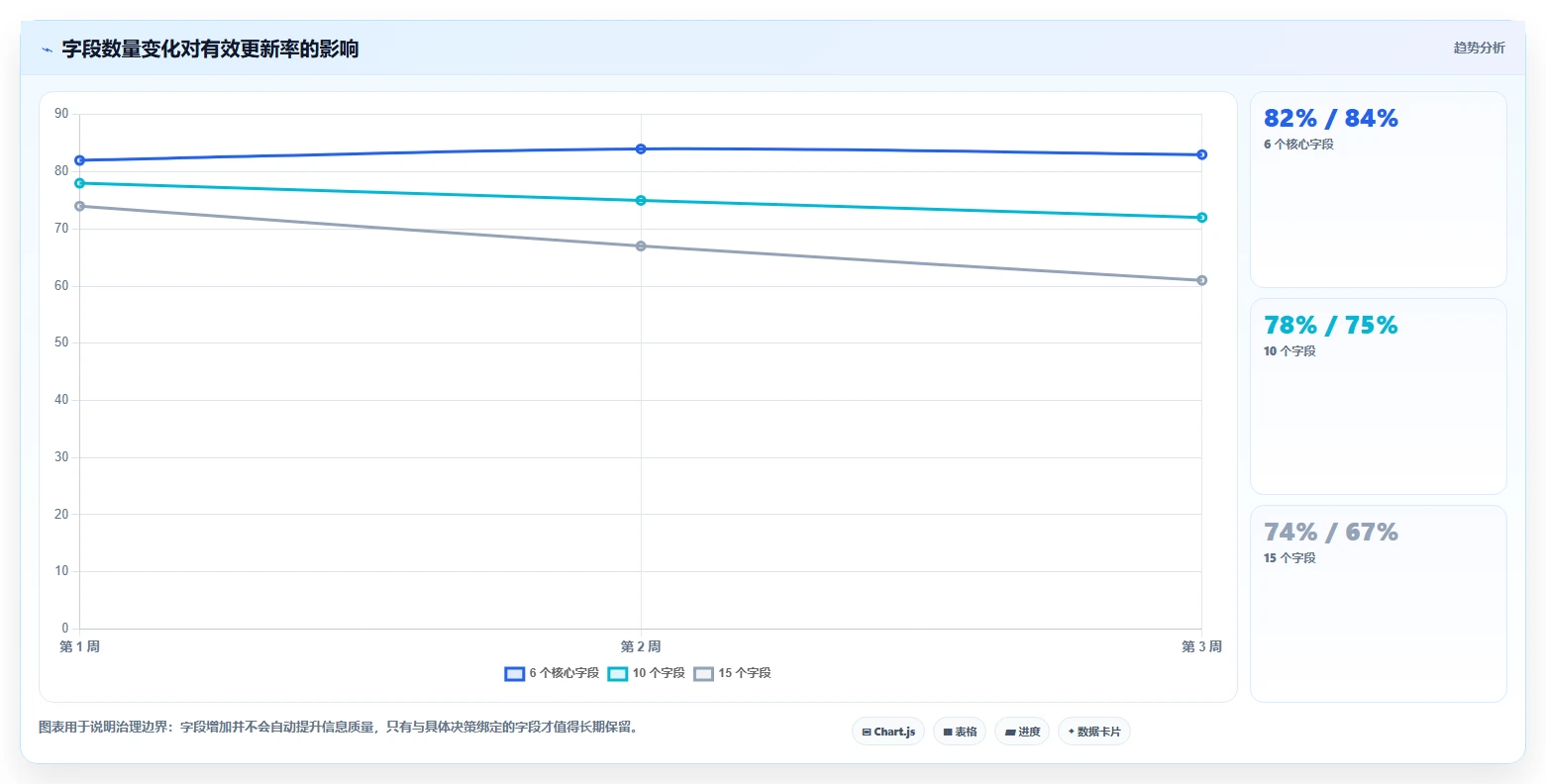Click the 趋势分析 label in header
1546x784 pixels.
pyautogui.click(x=1479, y=49)
